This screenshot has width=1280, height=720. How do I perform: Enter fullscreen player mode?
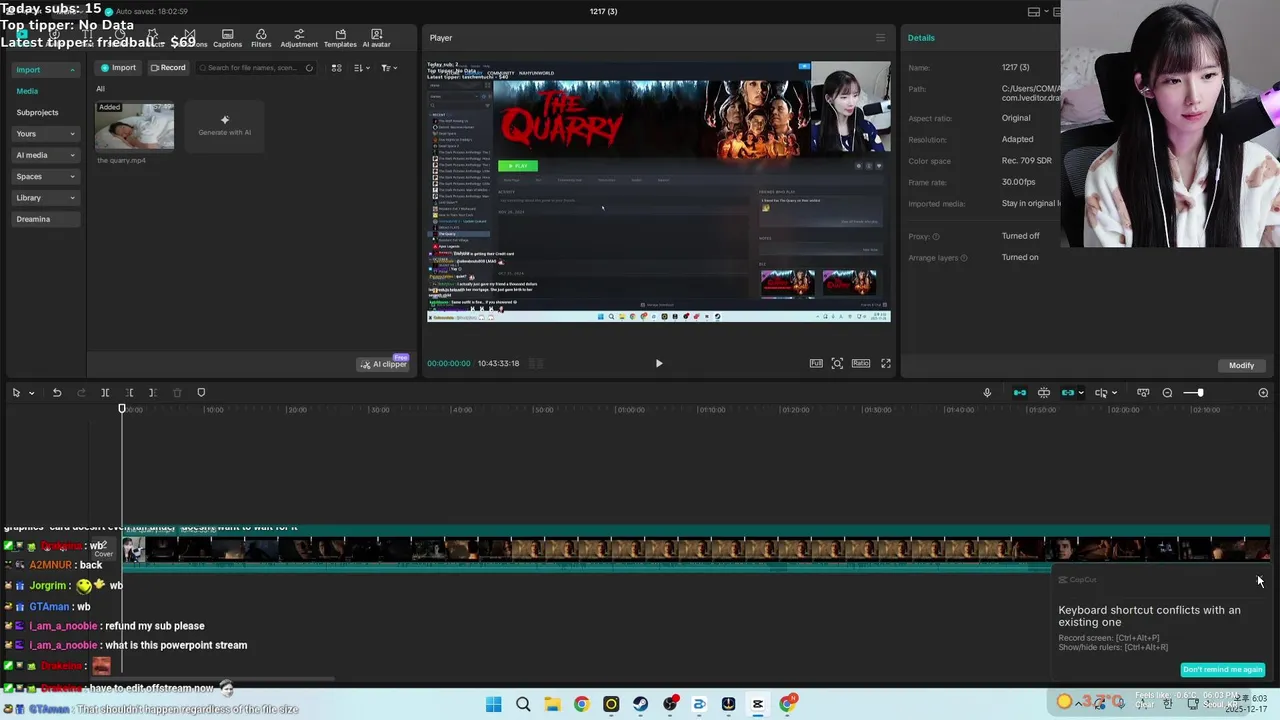[x=886, y=363]
